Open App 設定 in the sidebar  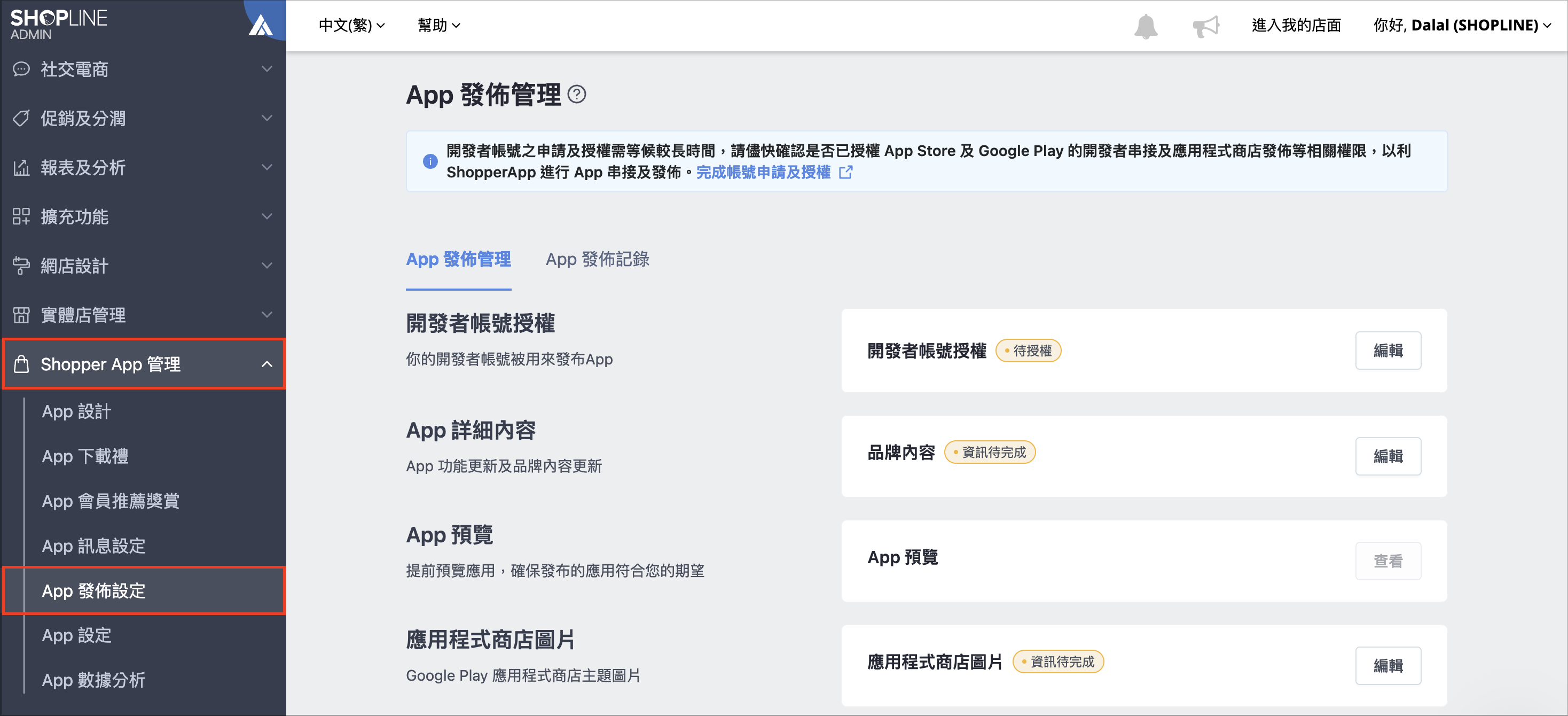coord(77,635)
